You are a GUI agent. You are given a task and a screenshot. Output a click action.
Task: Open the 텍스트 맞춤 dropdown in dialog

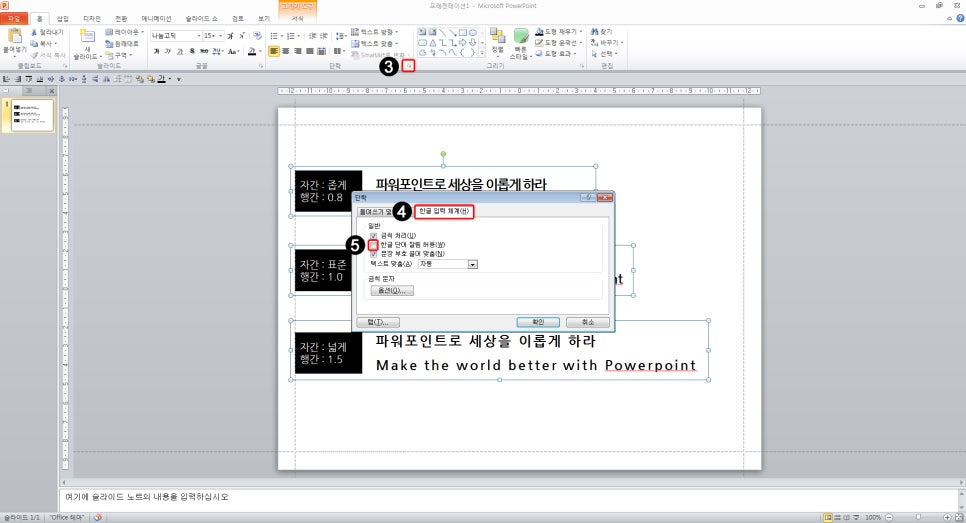tap(473, 264)
